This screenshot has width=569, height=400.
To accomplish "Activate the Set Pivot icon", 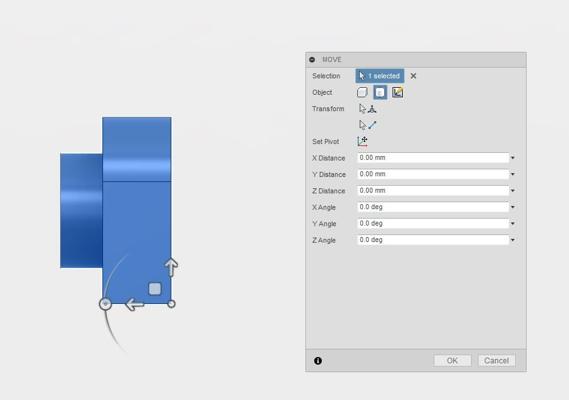I will (x=362, y=141).
